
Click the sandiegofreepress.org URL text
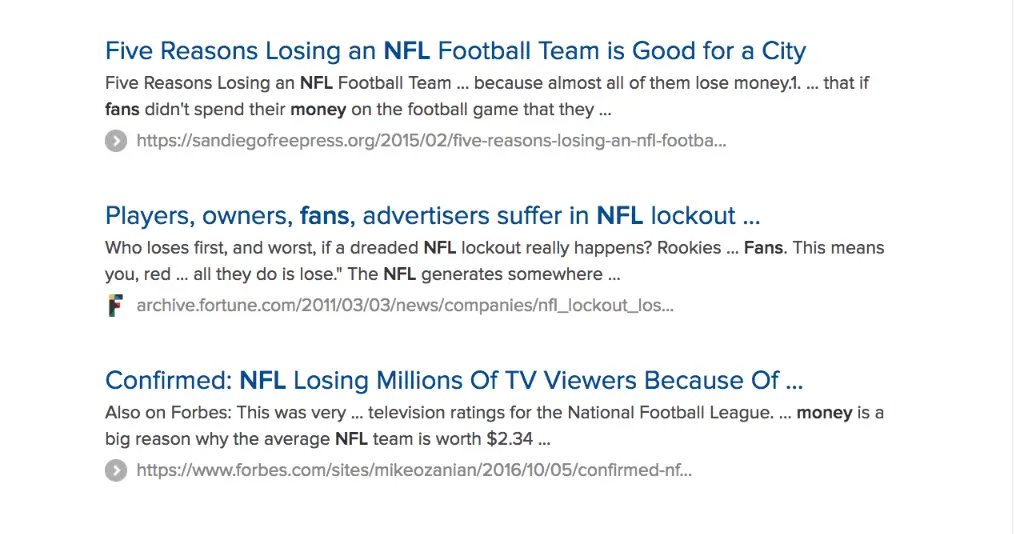point(431,141)
